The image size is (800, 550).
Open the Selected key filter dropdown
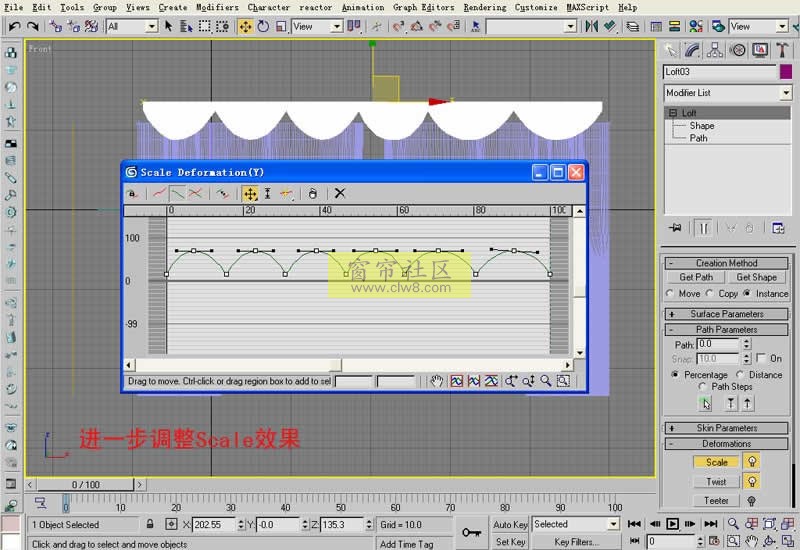click(613, 523)
